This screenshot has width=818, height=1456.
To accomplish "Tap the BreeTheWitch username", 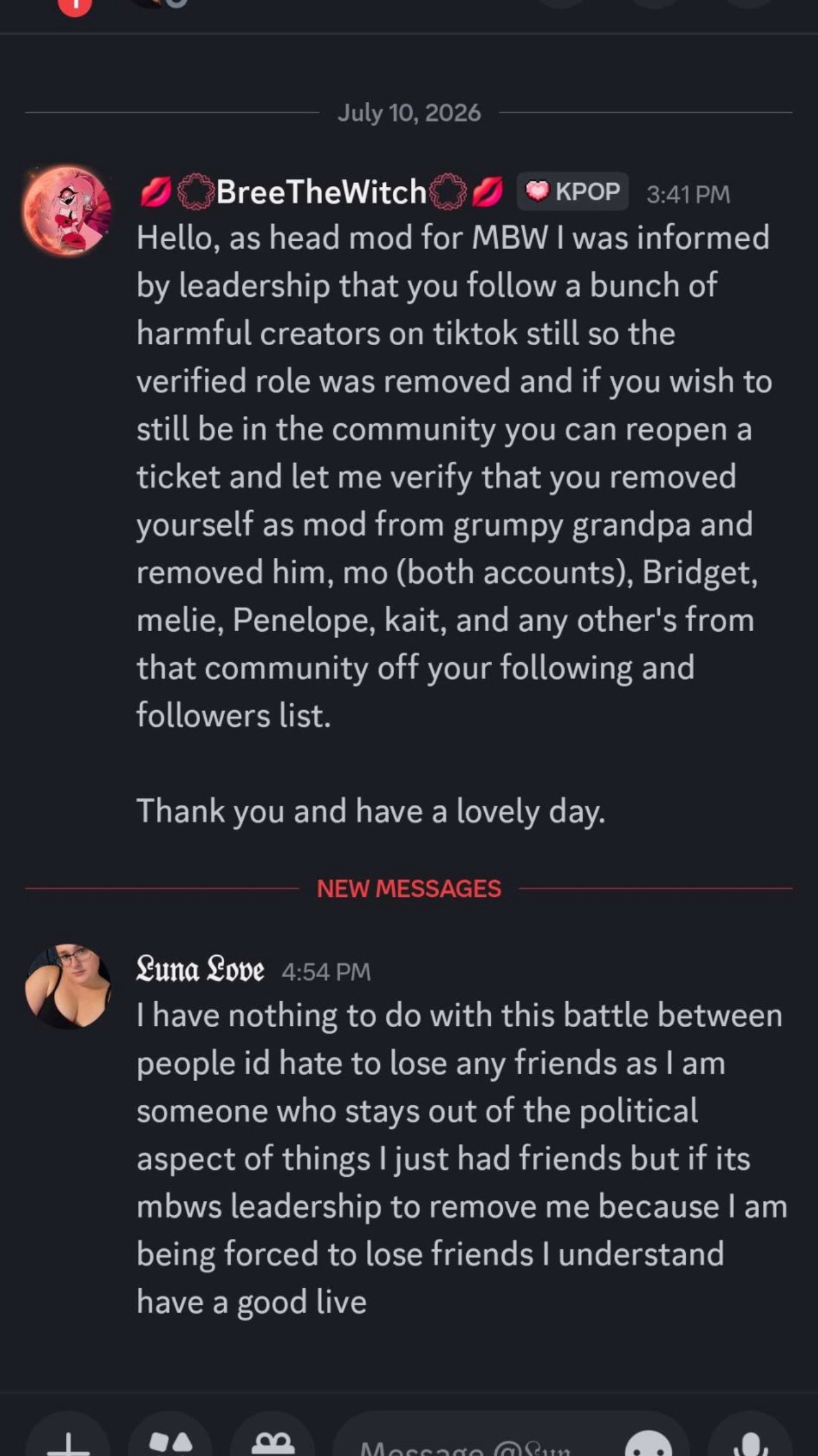I will pyautogui.click(x=321, y=192).
